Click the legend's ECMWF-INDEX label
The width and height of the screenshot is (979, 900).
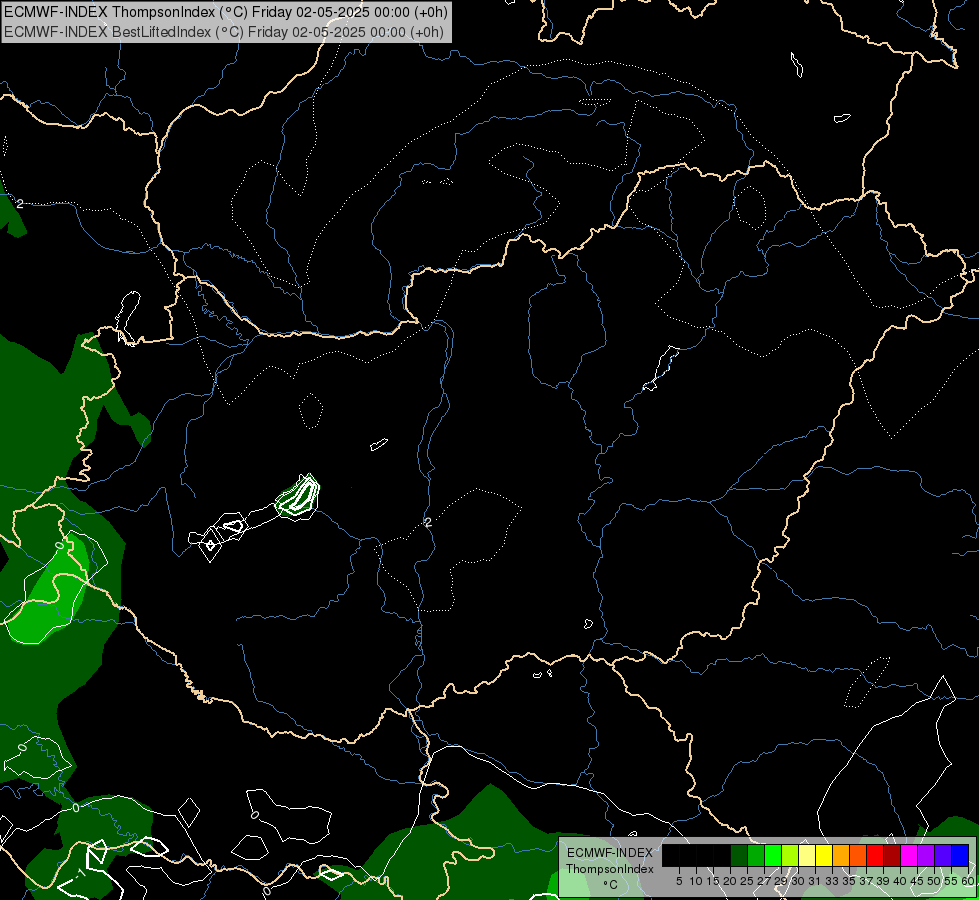609,853
